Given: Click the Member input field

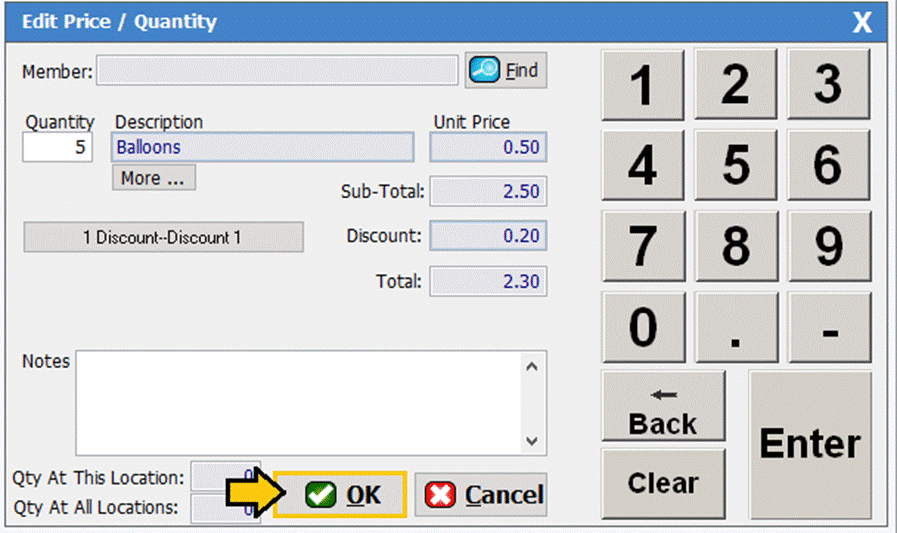Looking at the screenshot, I should (277, 71).
